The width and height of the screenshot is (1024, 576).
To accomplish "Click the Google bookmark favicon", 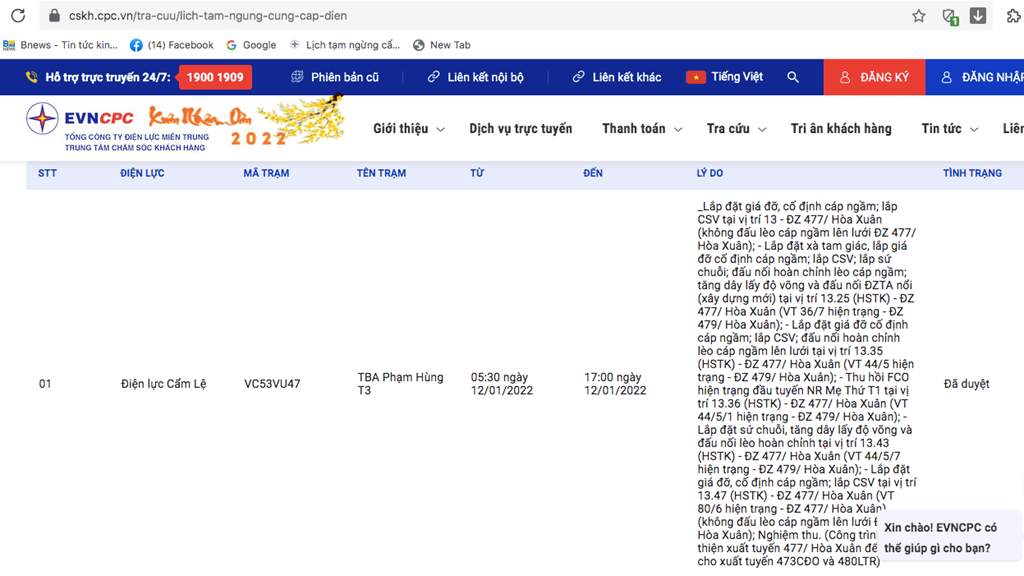I will (x=231, y=45).
